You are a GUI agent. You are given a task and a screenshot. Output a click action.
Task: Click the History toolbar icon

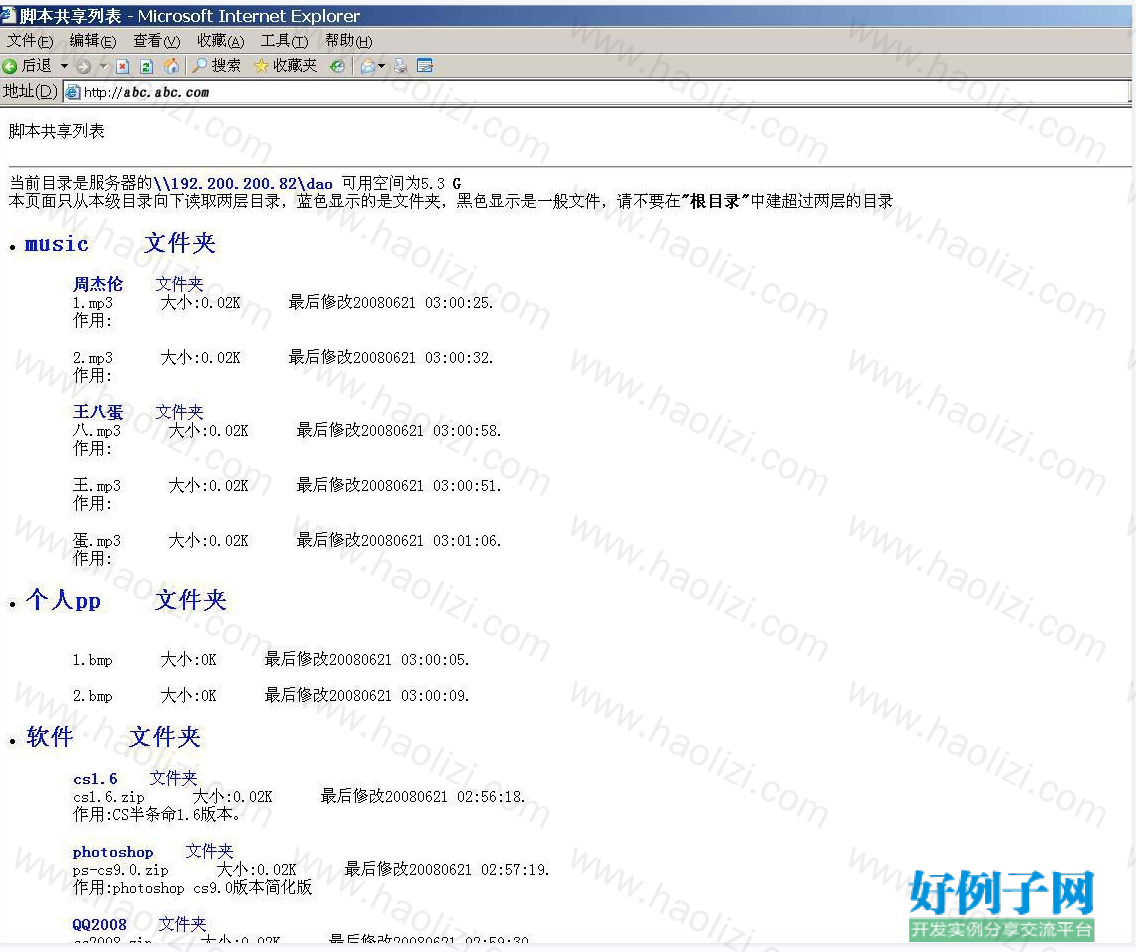click(x=337, y=67)
